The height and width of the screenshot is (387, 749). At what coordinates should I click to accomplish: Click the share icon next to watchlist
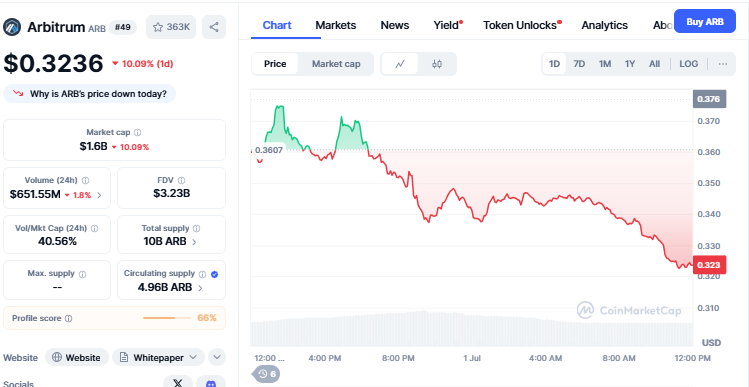(x=214, y=27)
